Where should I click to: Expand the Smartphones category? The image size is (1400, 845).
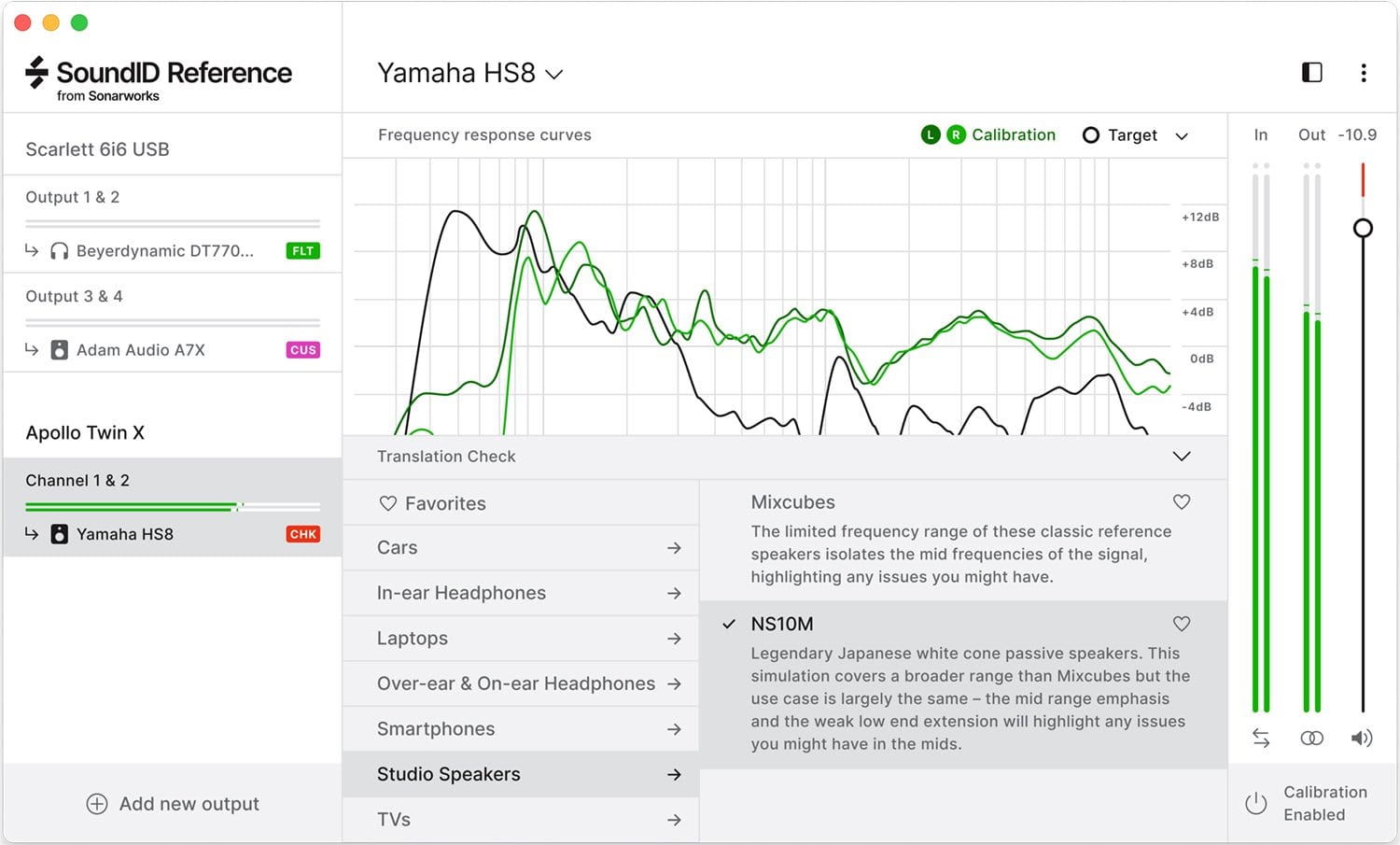pyautogui.click(x=521, y=729)
